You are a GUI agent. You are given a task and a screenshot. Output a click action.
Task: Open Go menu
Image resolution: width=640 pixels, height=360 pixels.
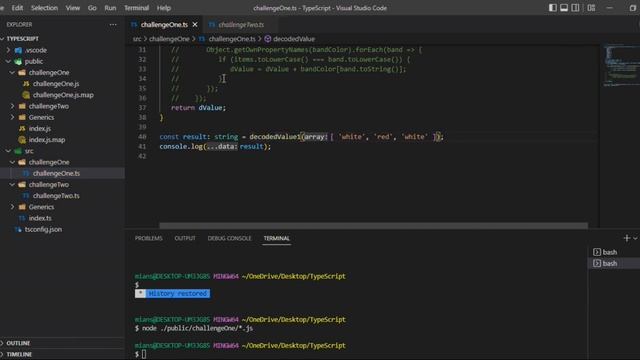(92, 8)
